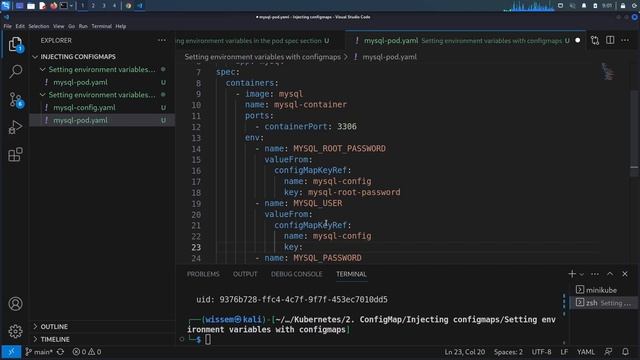Image resolution: width=640 pixels, height=360 pixels.
Task: Open mysql-config.yaml in the explorer
Action: 84,108
